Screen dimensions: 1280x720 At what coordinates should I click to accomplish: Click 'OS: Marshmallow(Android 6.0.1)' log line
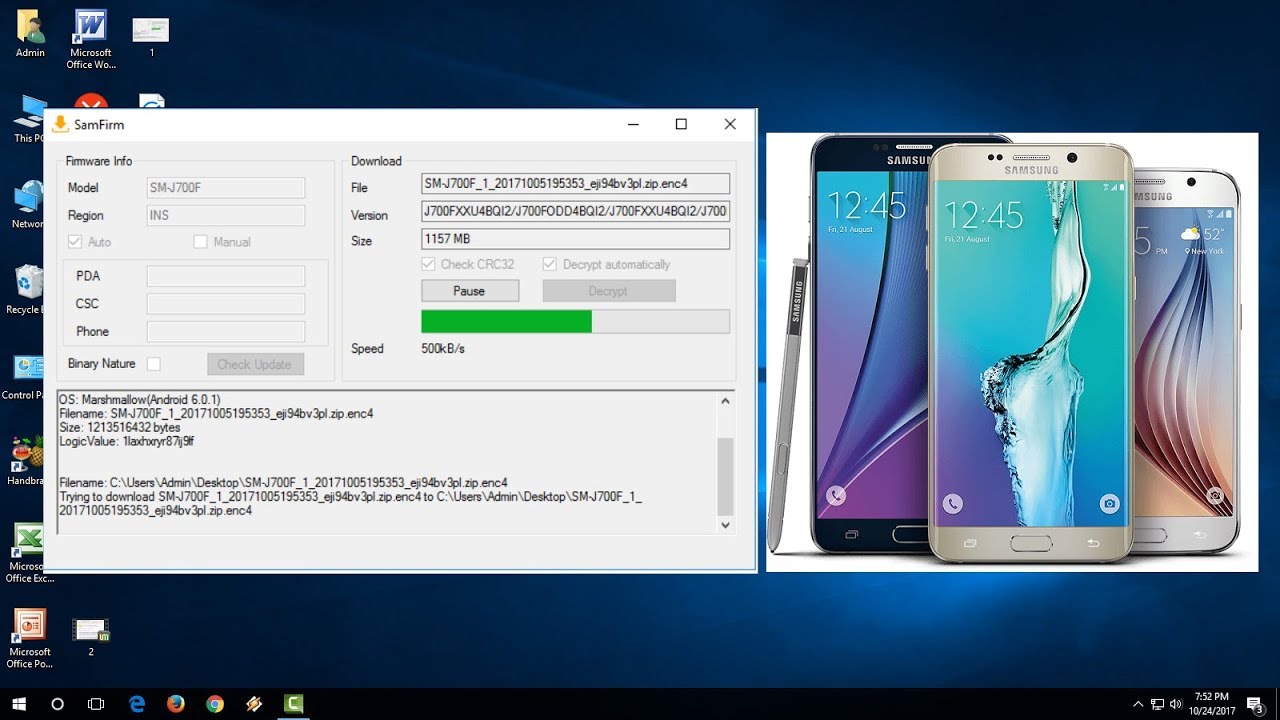click(x=140, y=399)
